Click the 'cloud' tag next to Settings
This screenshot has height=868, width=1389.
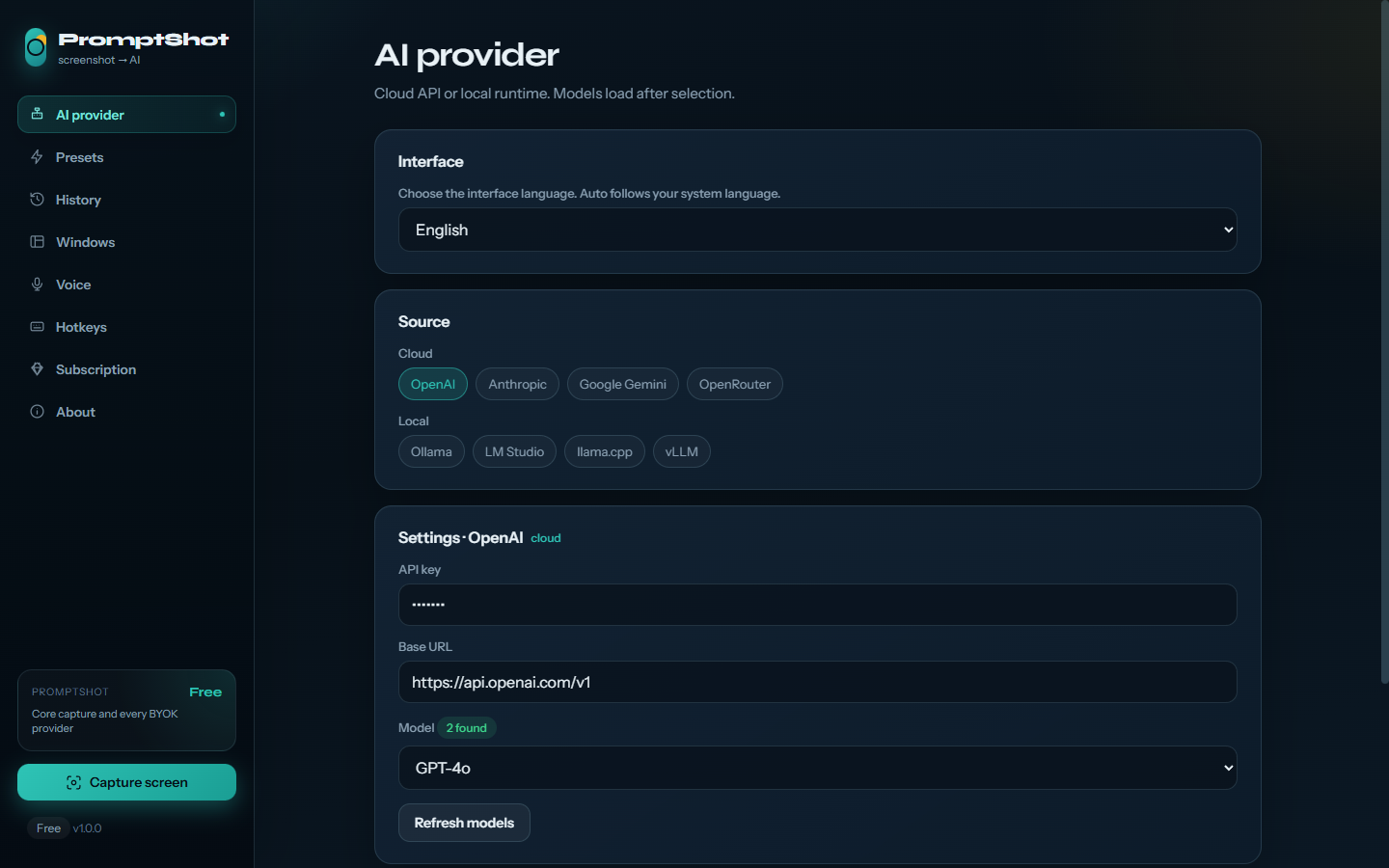tap(546, 538)
